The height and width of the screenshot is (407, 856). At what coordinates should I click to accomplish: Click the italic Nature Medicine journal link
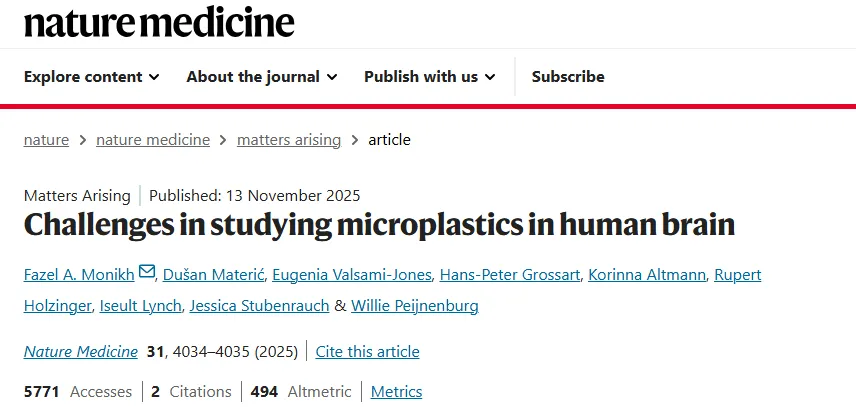81,352
